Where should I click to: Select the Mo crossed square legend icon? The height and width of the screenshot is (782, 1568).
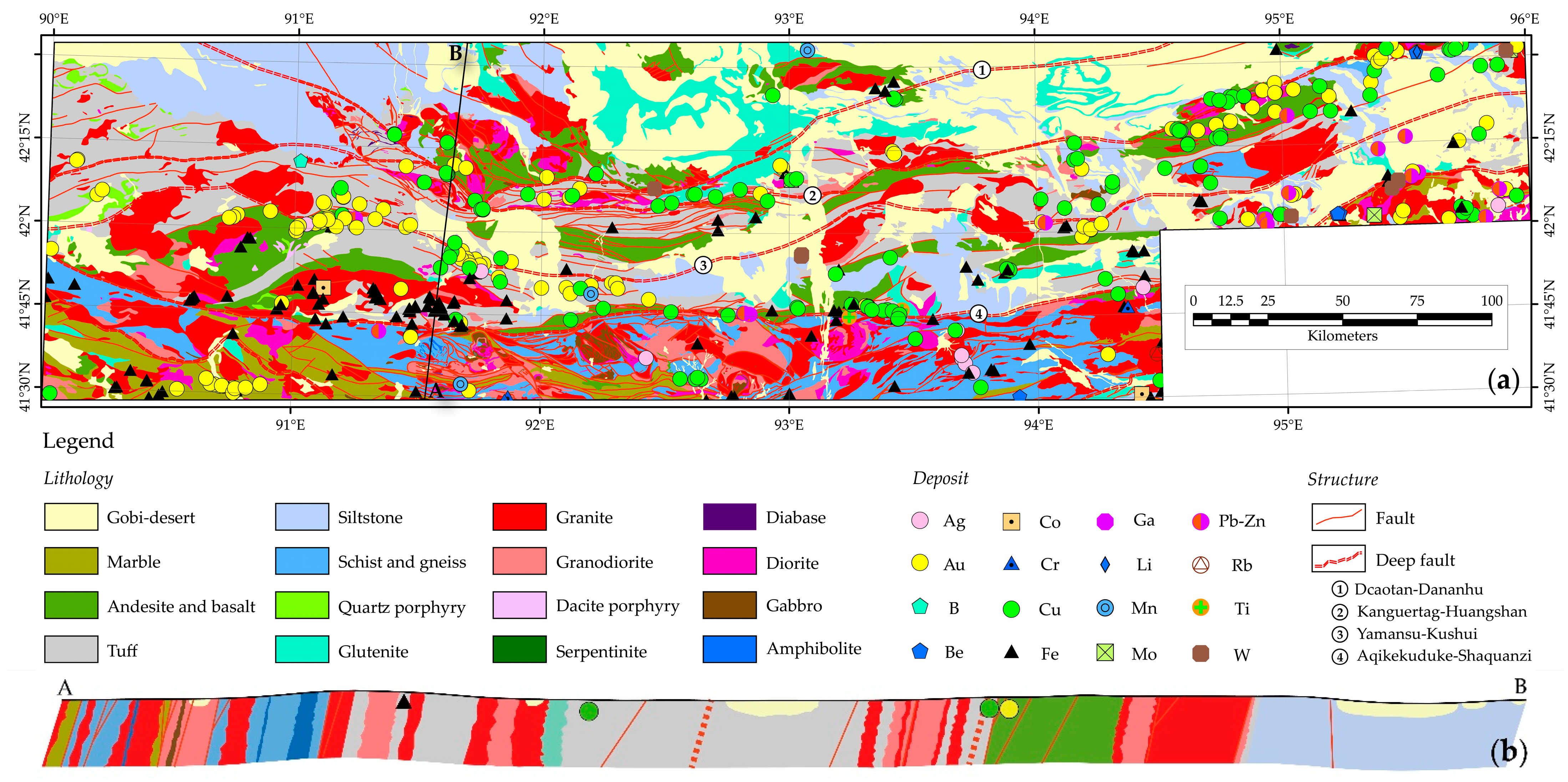(1105, 653)
